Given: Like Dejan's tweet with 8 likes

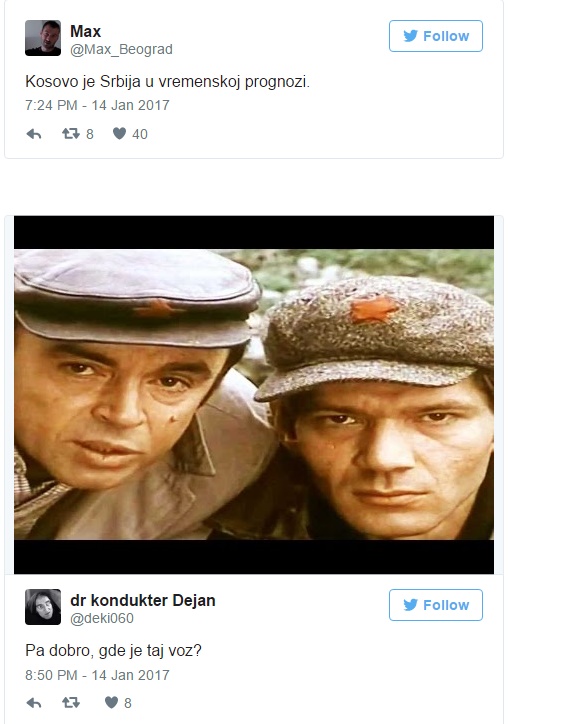Looking at the screenshot, I should pyautogui.click(x=111, y=702).
